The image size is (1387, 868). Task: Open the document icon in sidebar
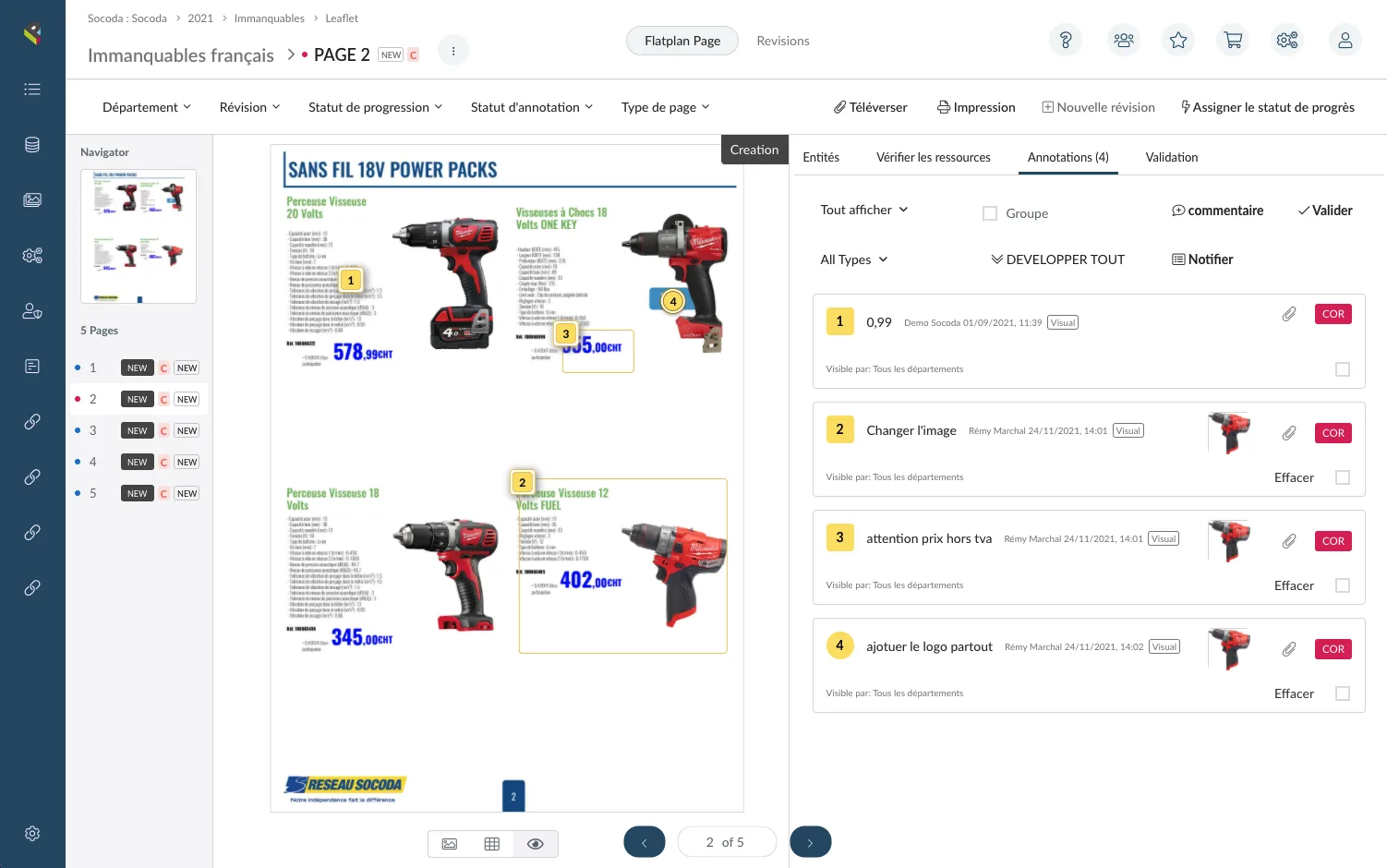32,367
